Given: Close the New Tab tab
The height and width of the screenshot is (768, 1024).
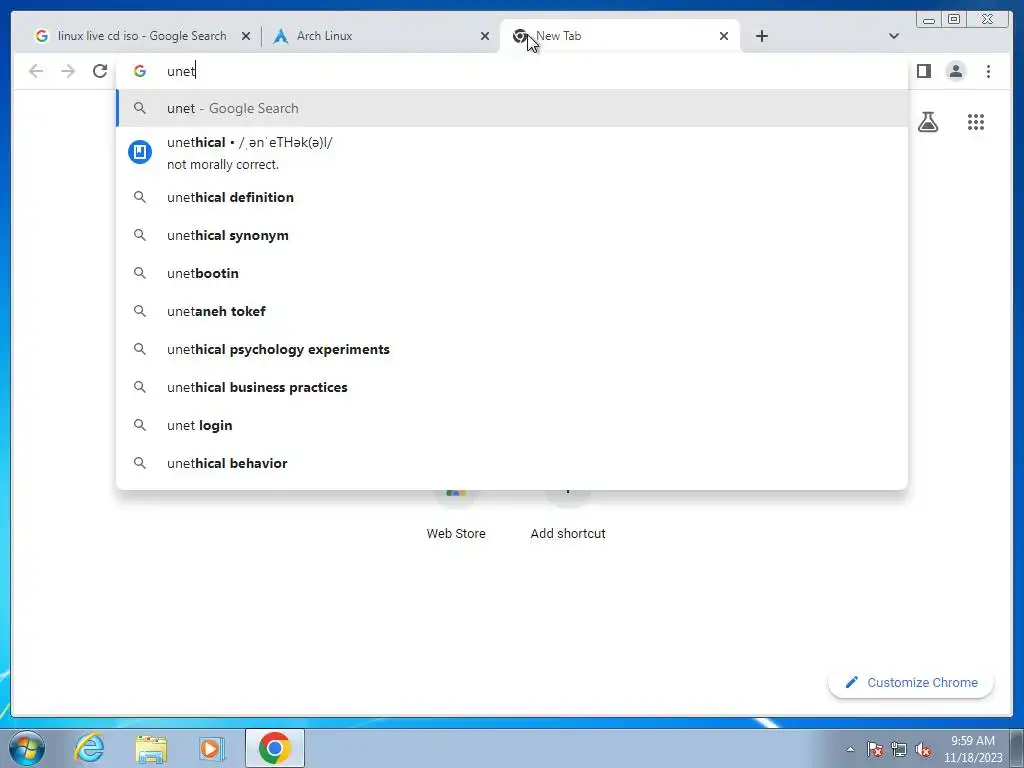Looking at the screenshot, I should click(x=724, y=37).
